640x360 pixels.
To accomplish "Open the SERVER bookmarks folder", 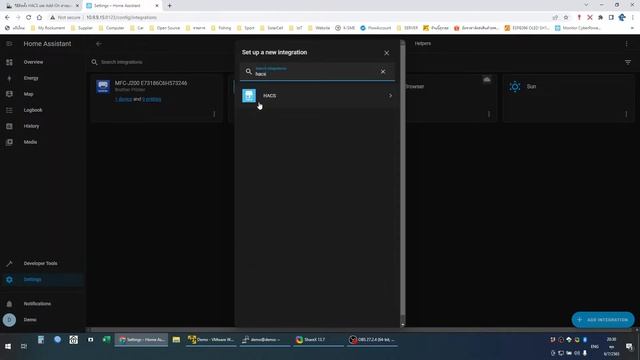I will pos(407,28).
